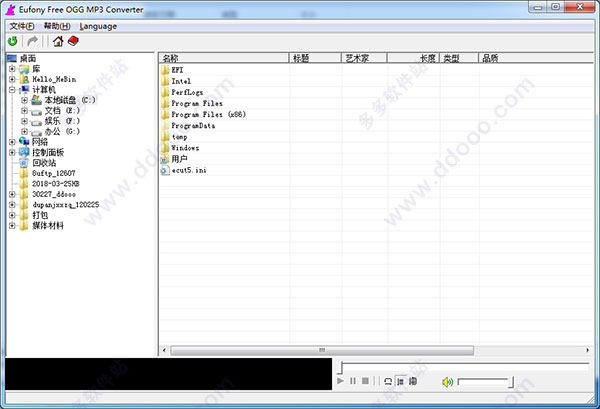This screenshot has height=409, width=600.
Task: Select dupanjxxrq_120225 folder in tree
Action: pos(65,205)
